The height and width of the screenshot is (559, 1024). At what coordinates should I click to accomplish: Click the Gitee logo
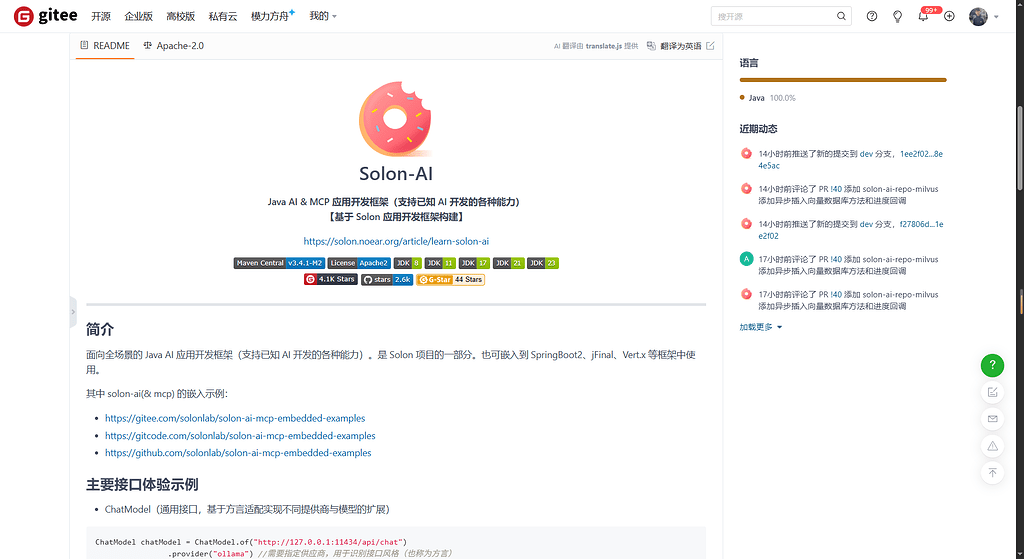(x=46, y=16)
